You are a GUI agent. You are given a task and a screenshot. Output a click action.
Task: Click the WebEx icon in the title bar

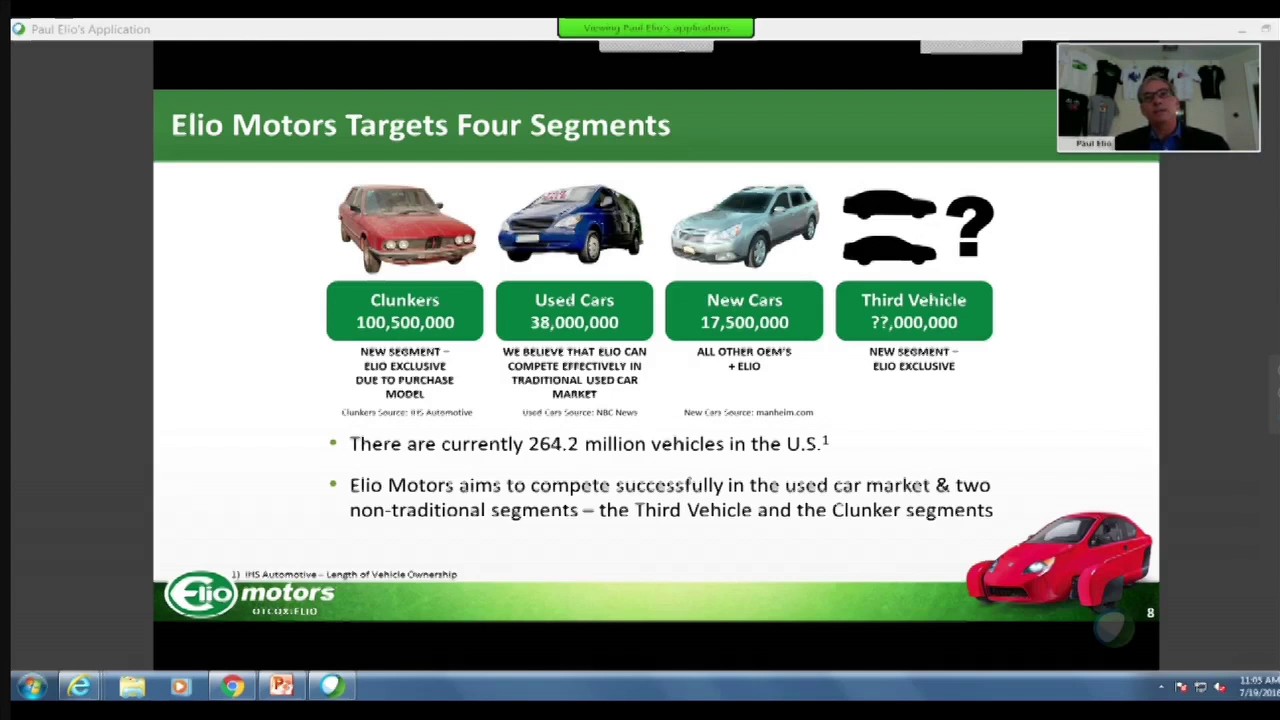pyautogui.click(x=18, y=29)
